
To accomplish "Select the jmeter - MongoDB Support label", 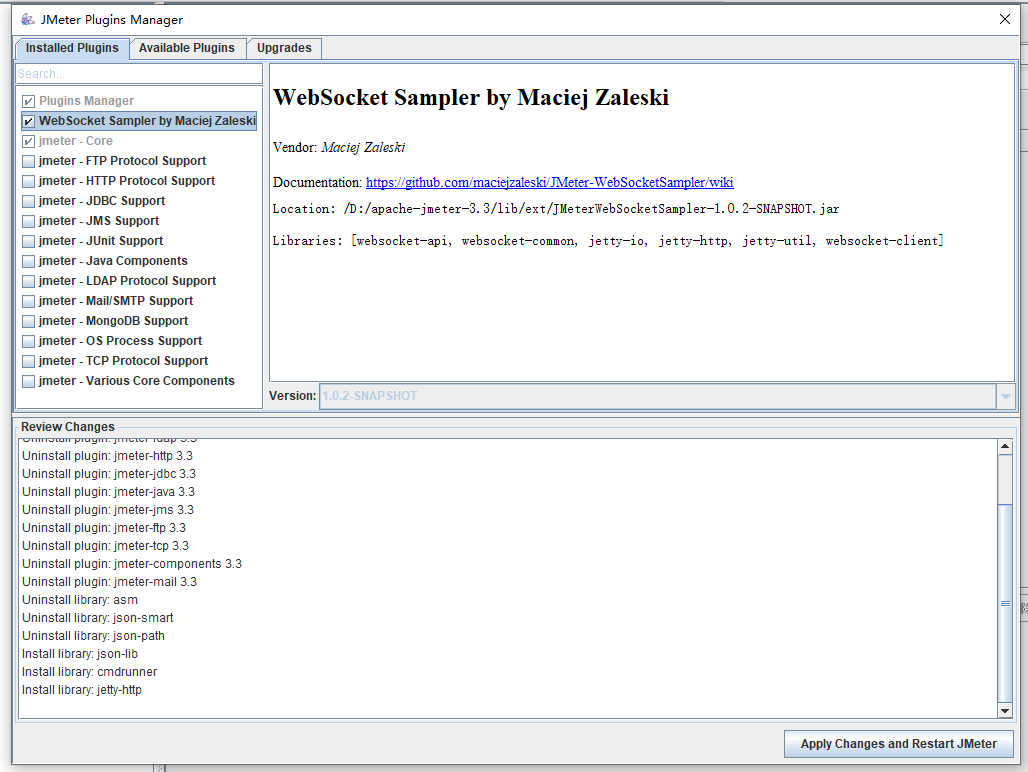I will click(x=113, y=320).
